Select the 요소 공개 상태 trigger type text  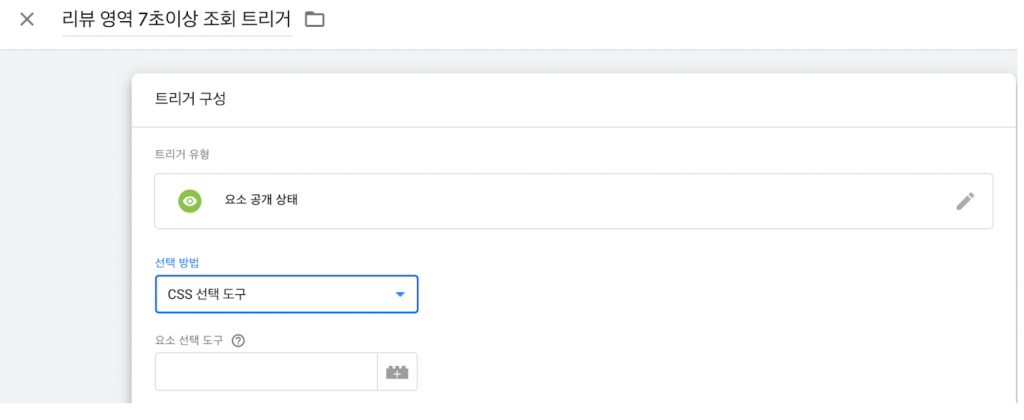pos(262,200)
